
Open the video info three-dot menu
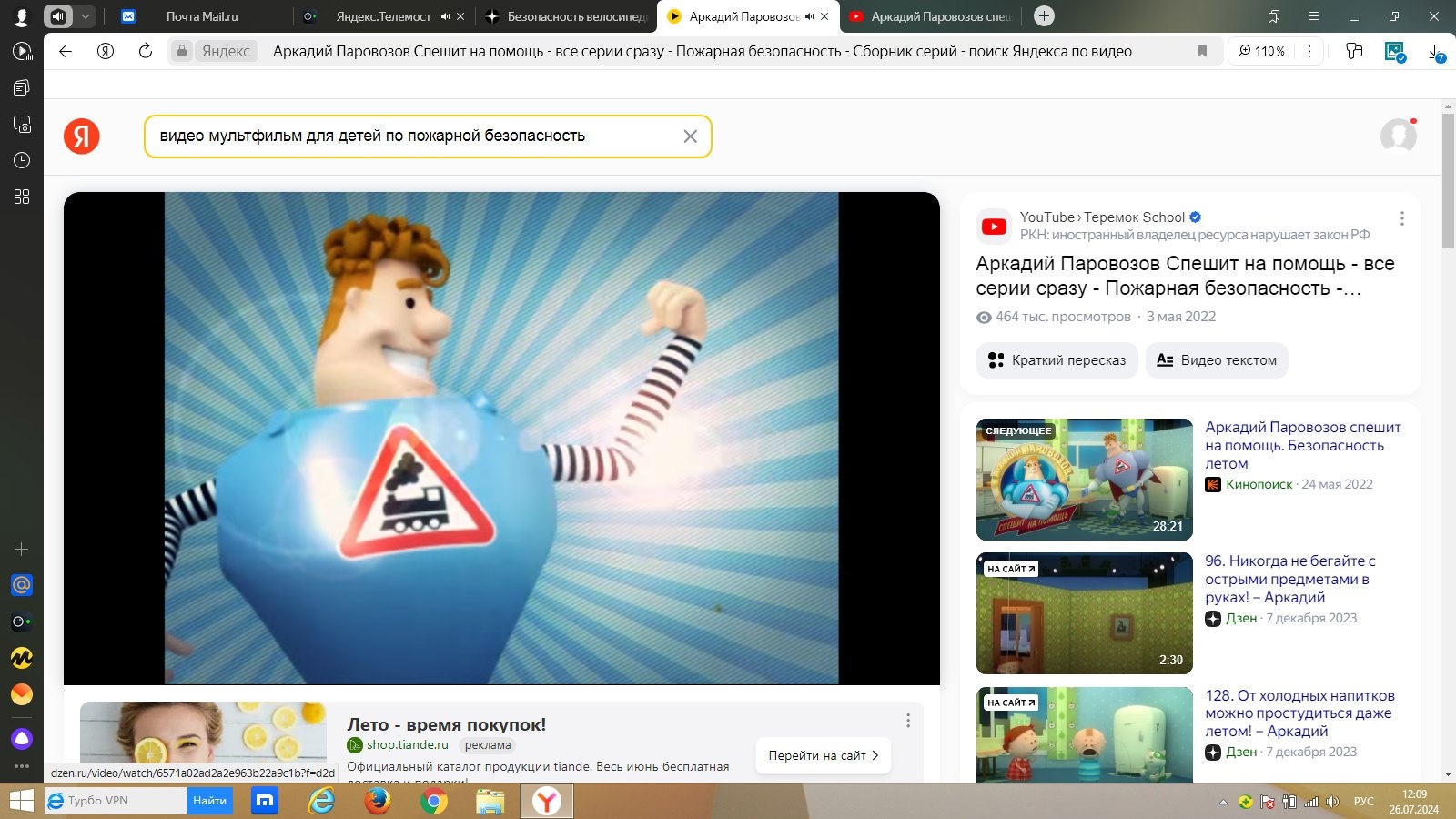(1401, 218)
